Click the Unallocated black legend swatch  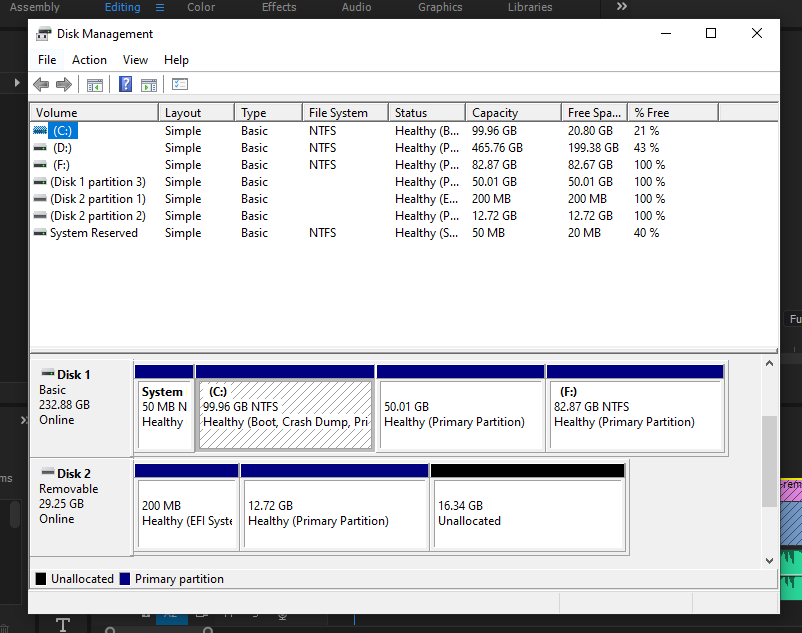click(x=41, y=579)
